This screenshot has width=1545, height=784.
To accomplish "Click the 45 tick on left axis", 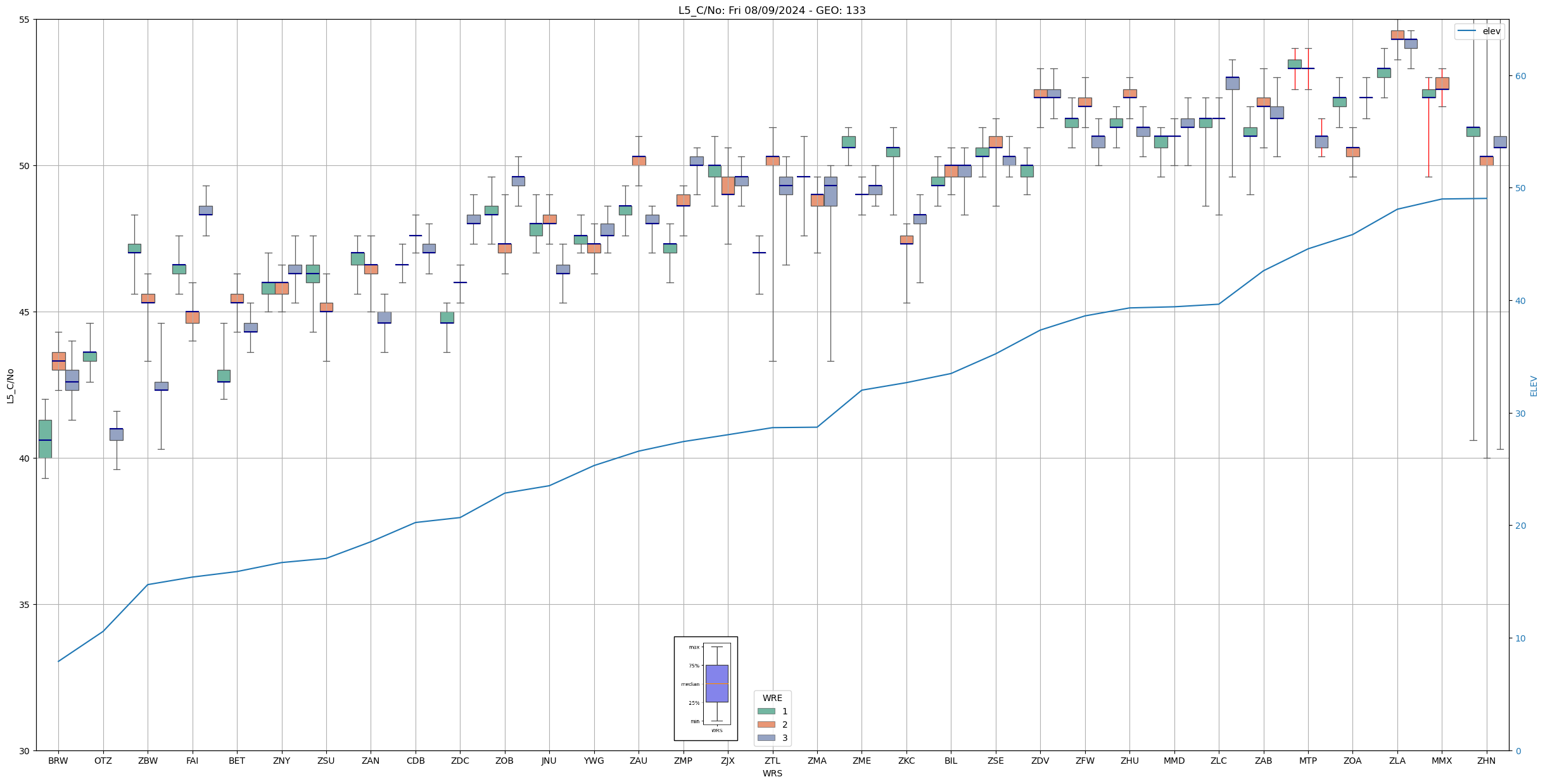I will pyautogui.click(x=25, y=312).
